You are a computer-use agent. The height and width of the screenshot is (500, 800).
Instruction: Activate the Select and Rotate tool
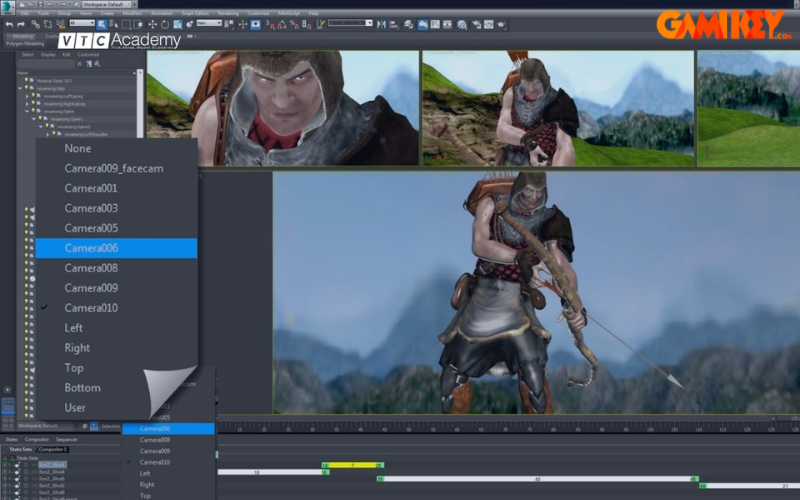165,24
